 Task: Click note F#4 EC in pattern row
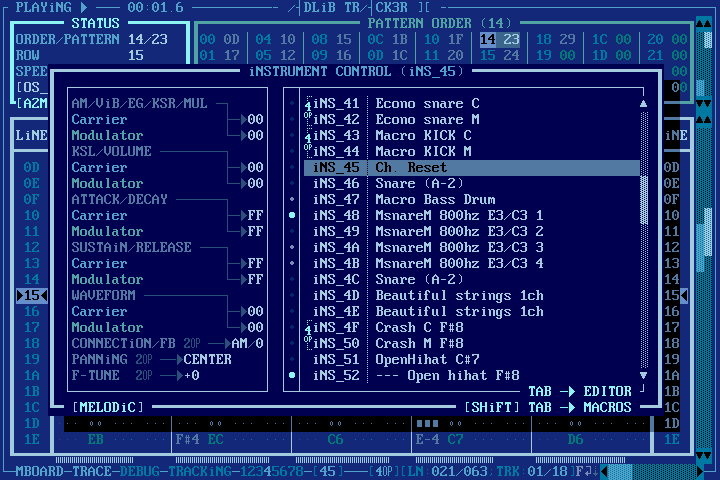pyautogui.click(x=200, y=440)
